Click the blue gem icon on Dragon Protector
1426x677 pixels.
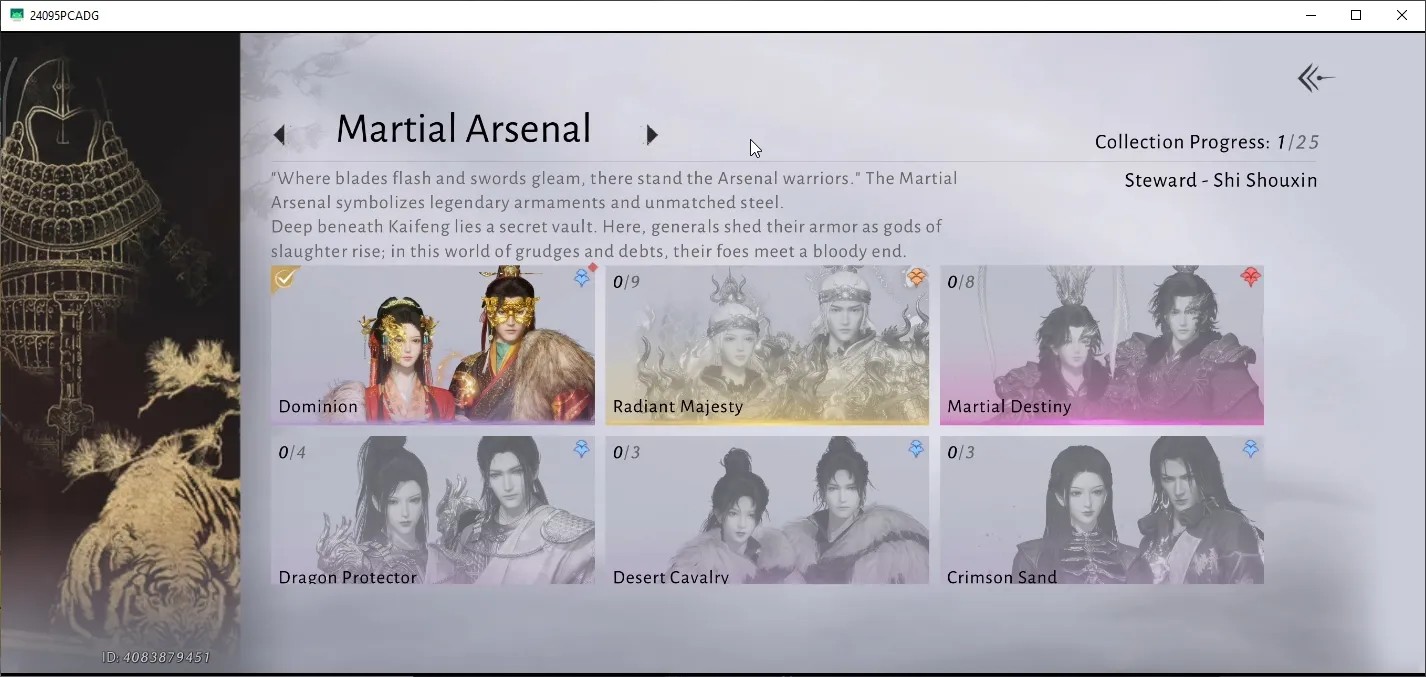(581, 449)
